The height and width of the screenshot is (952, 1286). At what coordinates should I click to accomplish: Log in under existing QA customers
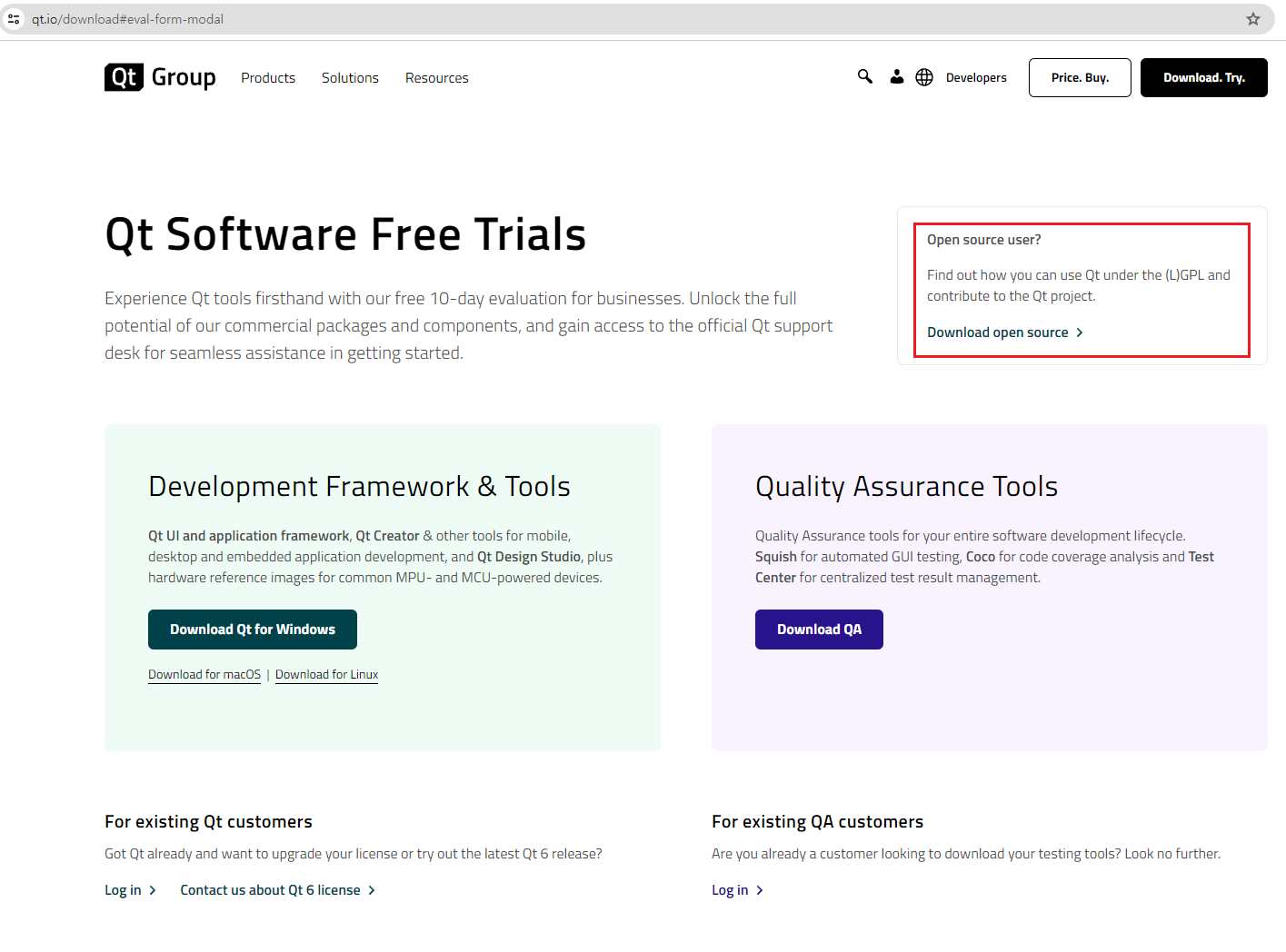[x=737, y=890]
